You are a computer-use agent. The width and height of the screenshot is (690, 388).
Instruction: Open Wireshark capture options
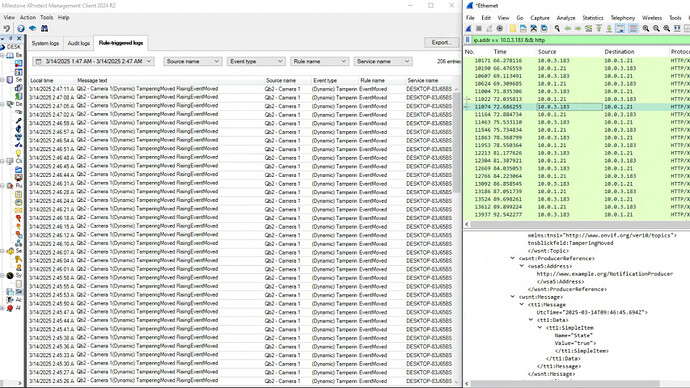[500, 29]
